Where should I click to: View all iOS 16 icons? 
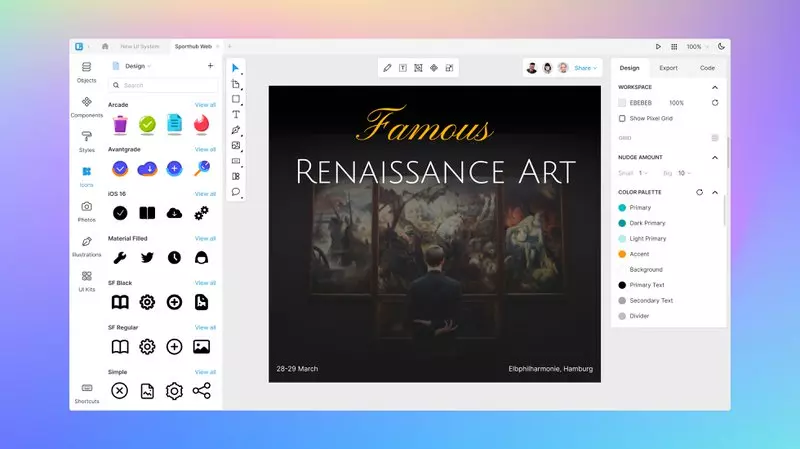click(205, 194)
